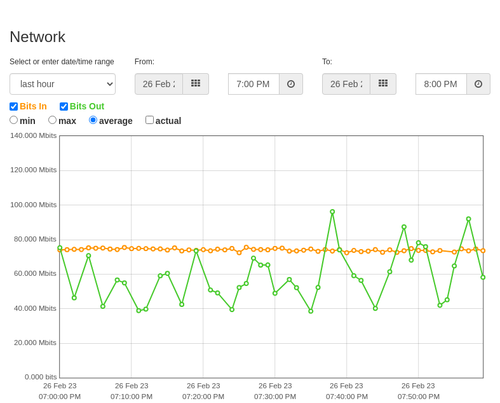Click the From date field showing 26 Feb

[159, 84]
